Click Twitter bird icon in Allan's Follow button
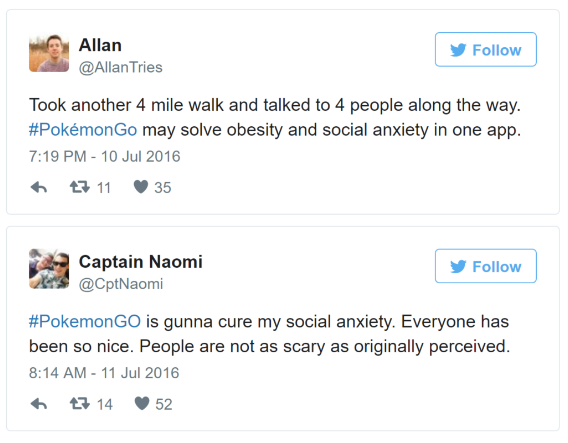Screen dimensions: 568x443 tap(458, 50)
